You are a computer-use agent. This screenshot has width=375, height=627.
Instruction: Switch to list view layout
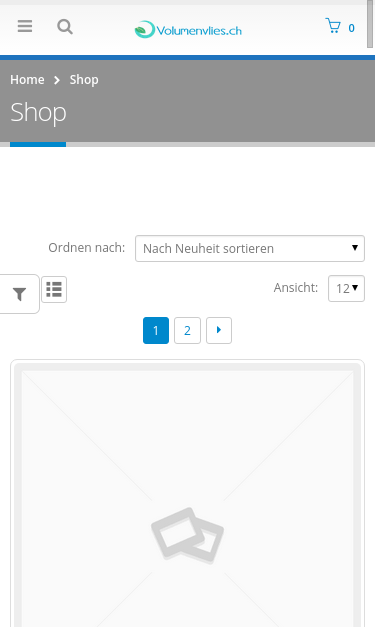click(54, 289)
